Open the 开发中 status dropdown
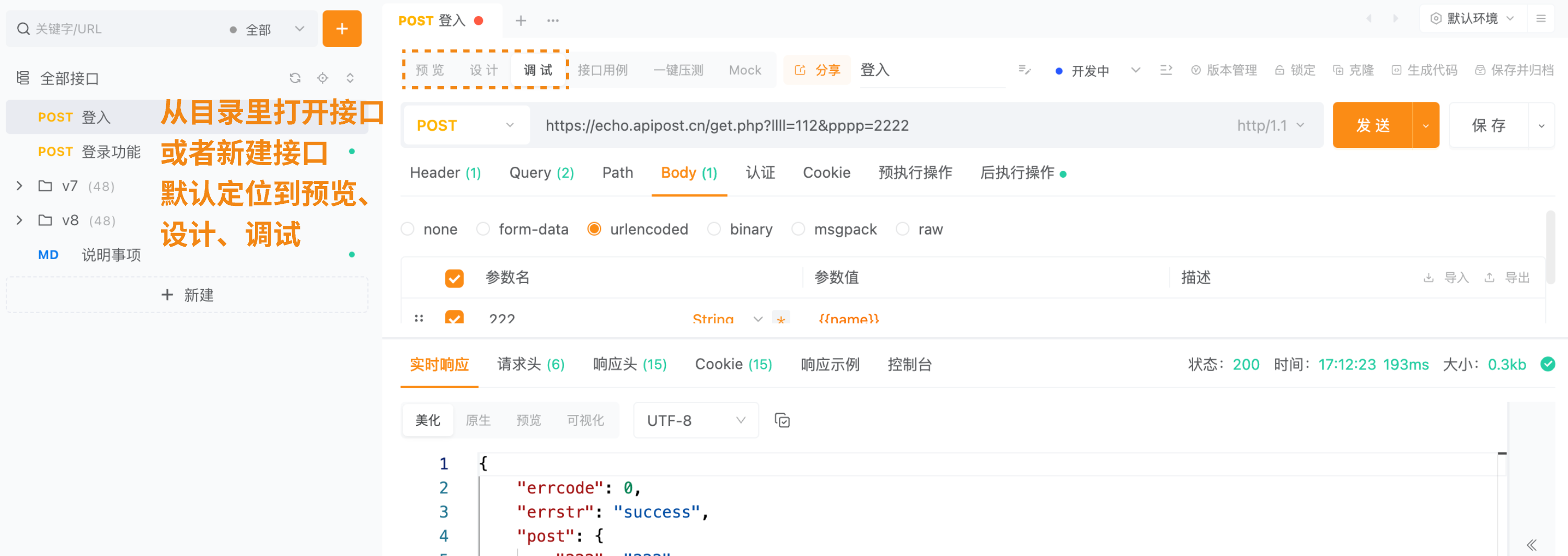This screenshot has height=556, width=1568. point(1098,70)
